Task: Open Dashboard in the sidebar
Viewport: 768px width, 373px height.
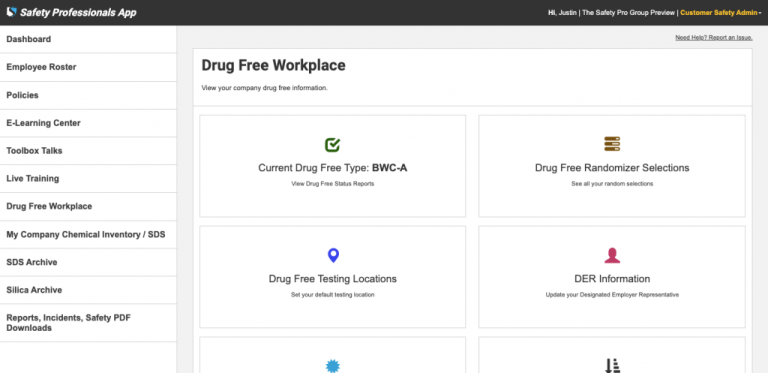Action: click(x=88, y=39)
